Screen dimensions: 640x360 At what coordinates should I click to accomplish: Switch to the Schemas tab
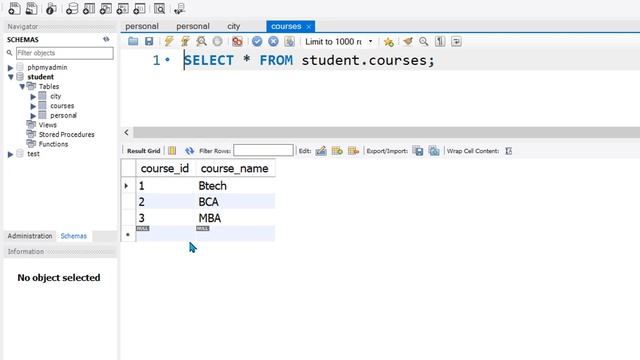point(73,236)
